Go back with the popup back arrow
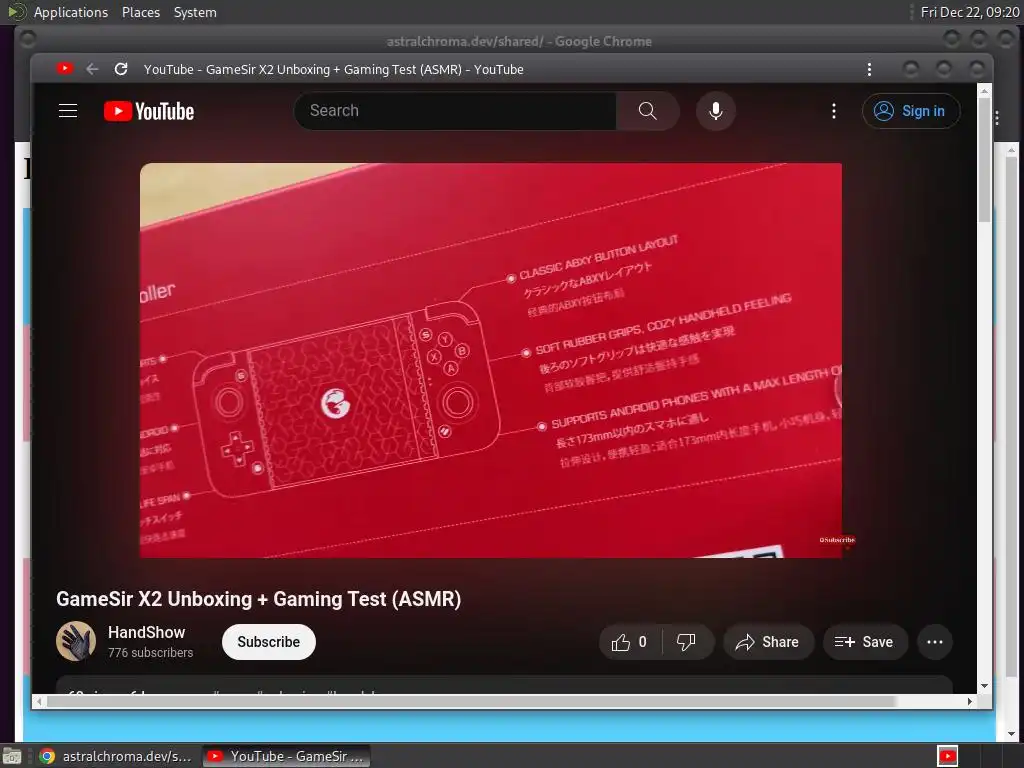 coord(92,69)
